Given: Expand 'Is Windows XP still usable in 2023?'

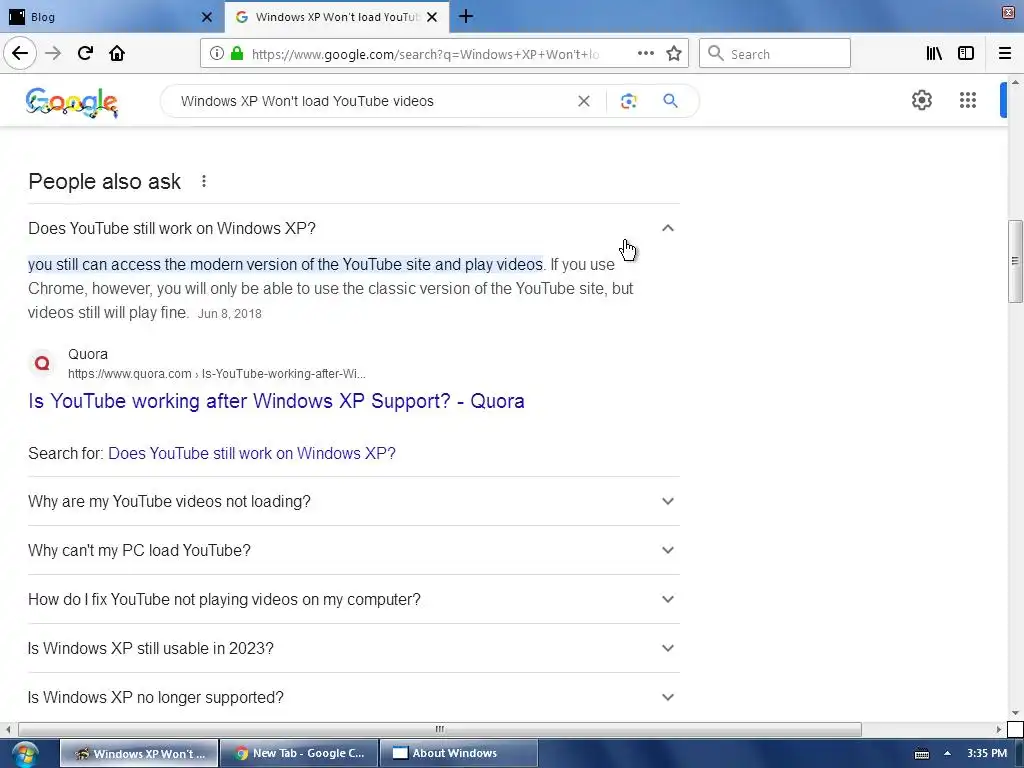Looking at the screenshot, I should (x=353, y=648).
